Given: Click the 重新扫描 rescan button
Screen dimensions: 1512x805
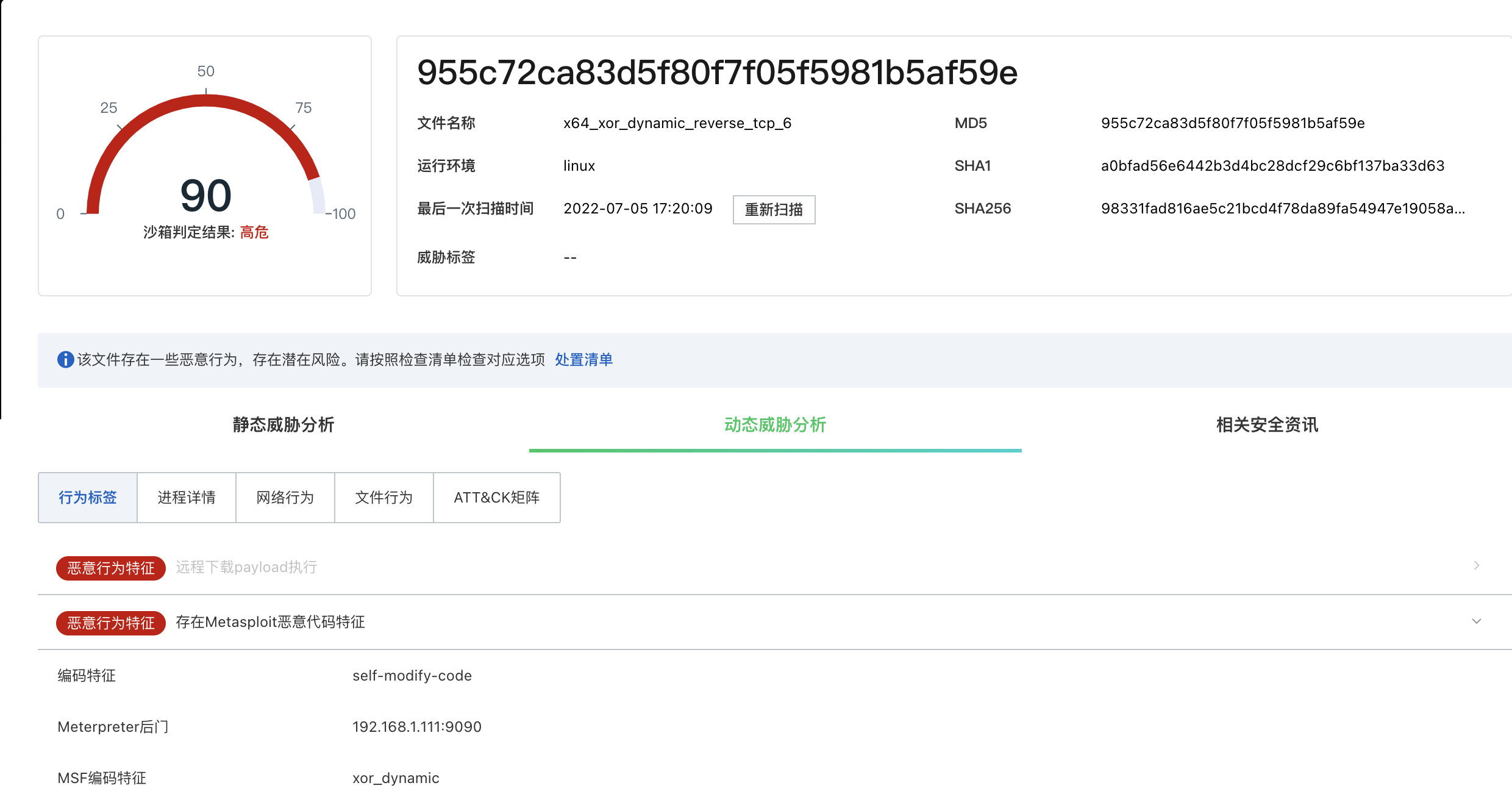Looking at the screenshot, I should pyautogui.click(x=773, y=210).
